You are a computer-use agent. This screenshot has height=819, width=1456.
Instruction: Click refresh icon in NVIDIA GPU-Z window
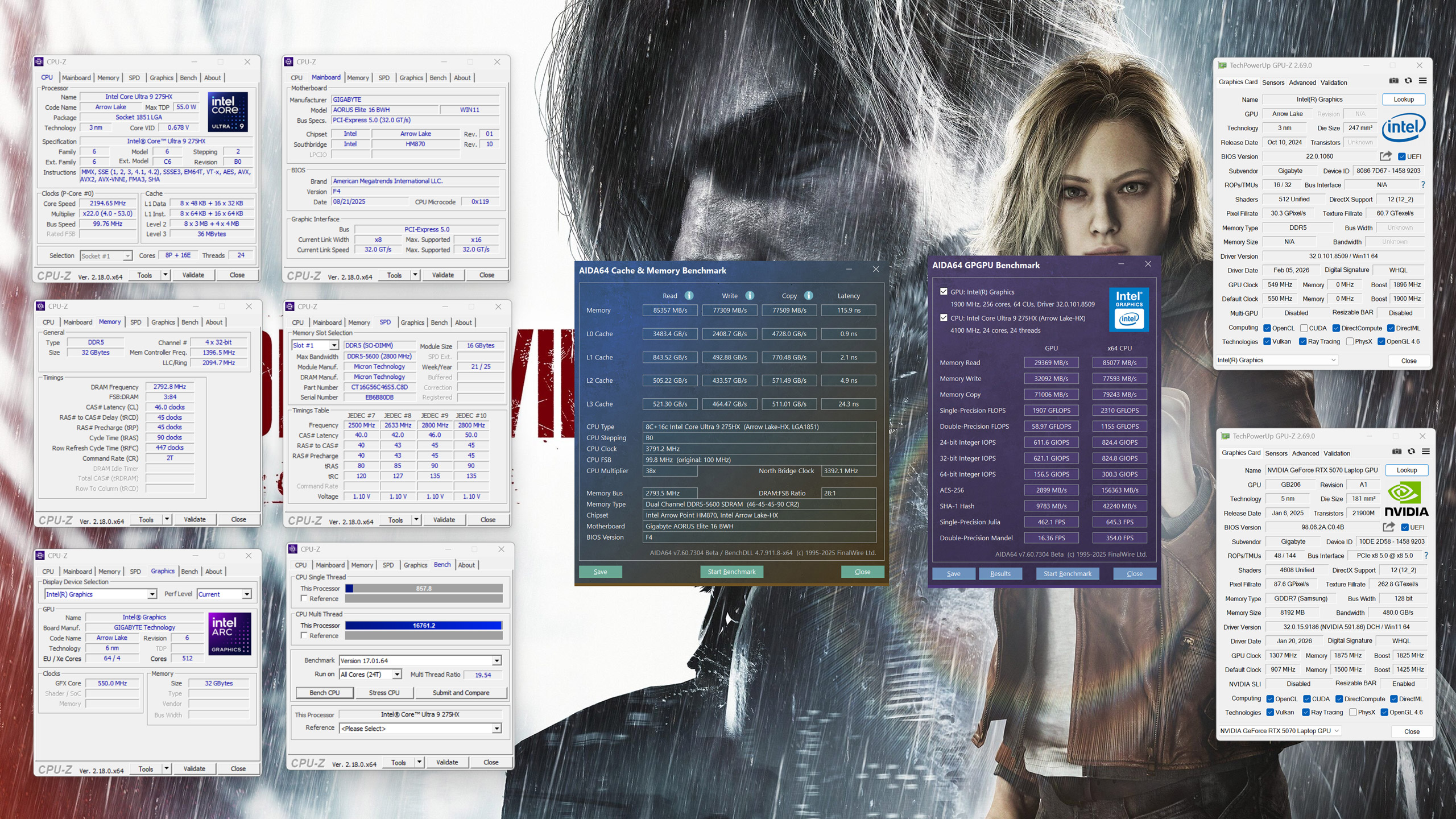pos(1411,452)
